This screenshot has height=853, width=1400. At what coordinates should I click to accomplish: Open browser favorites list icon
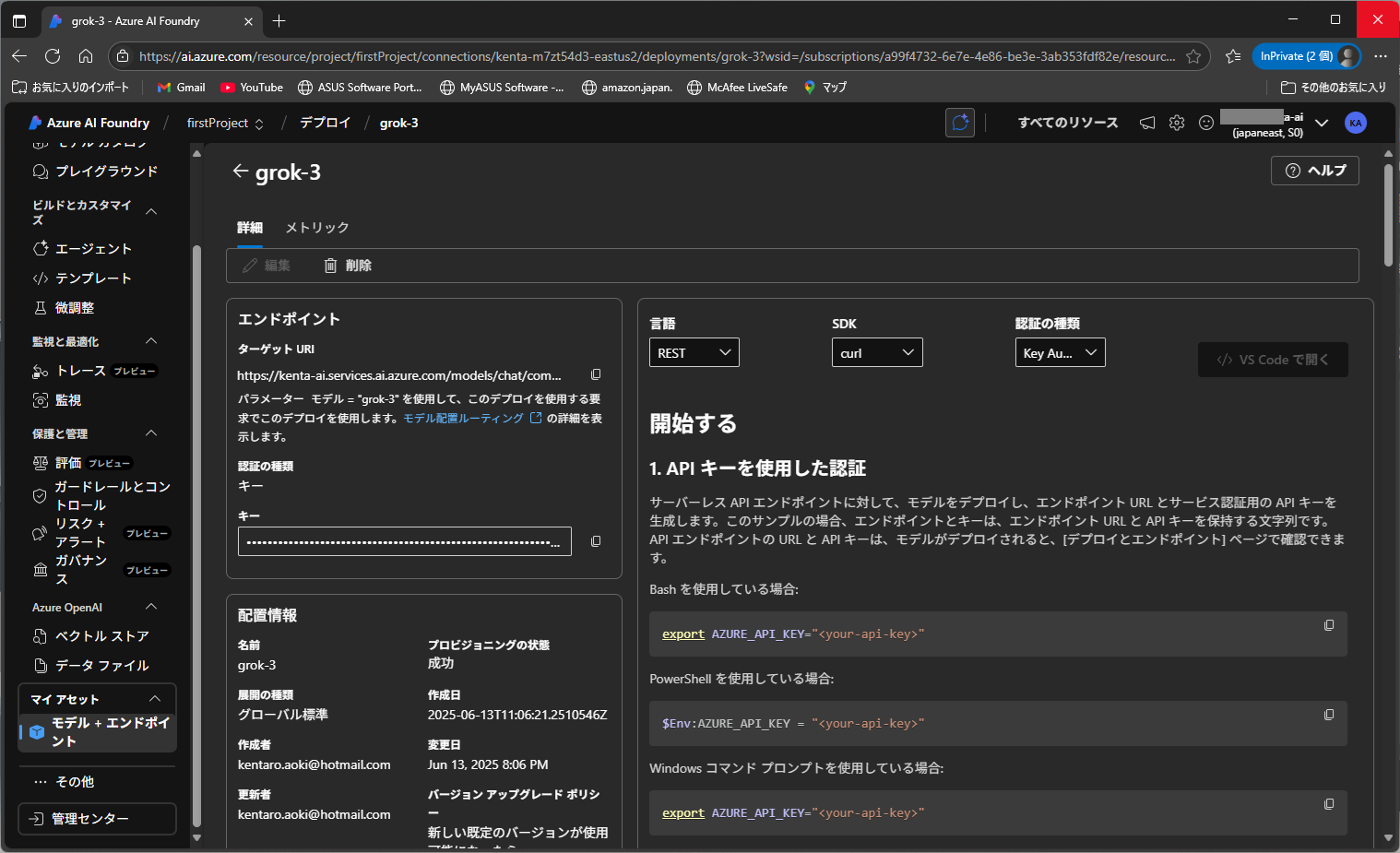pyautogui.click(x=1233, y=56)
